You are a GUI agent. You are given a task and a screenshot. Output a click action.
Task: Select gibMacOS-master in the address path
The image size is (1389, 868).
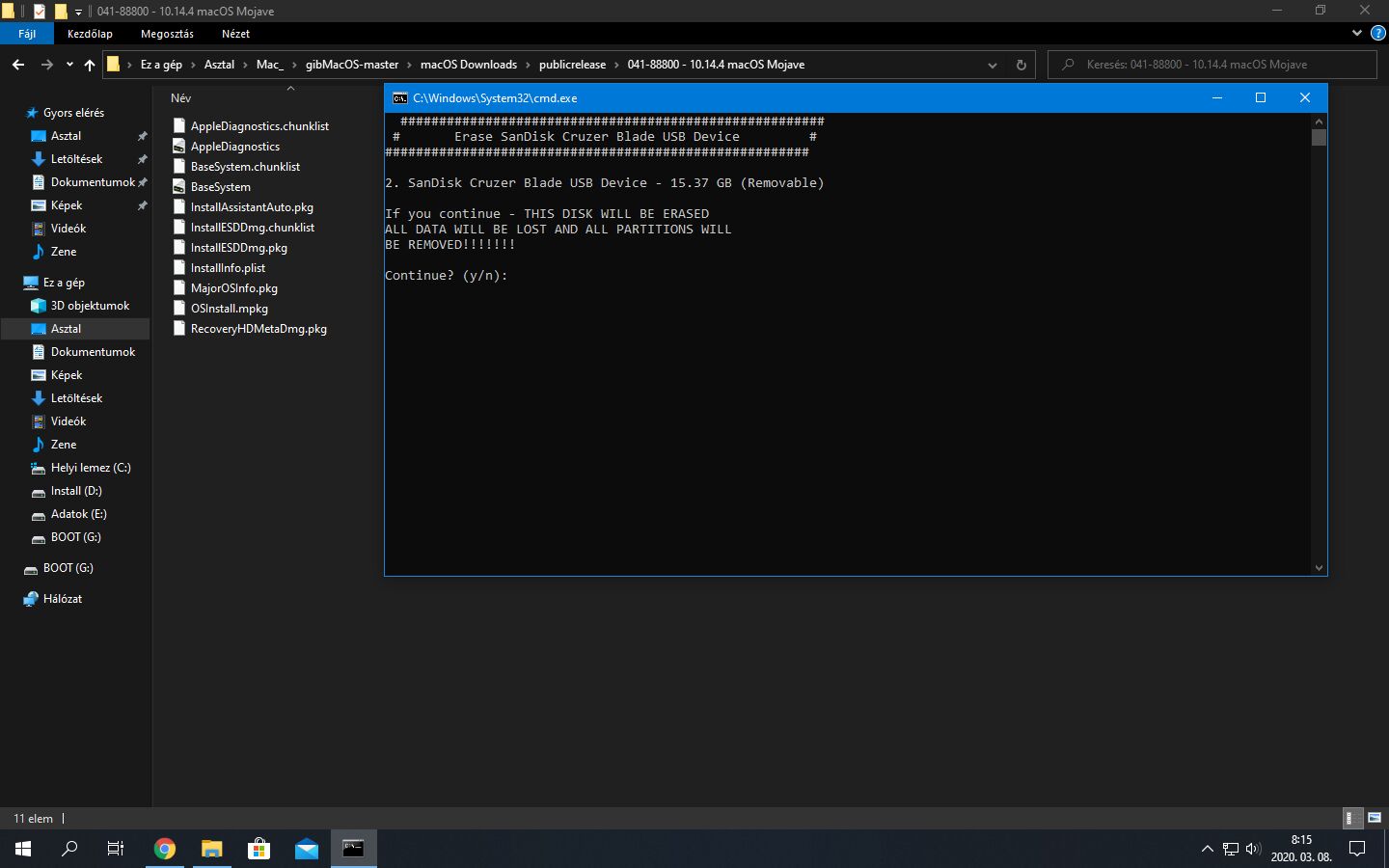tap(352, 65)
